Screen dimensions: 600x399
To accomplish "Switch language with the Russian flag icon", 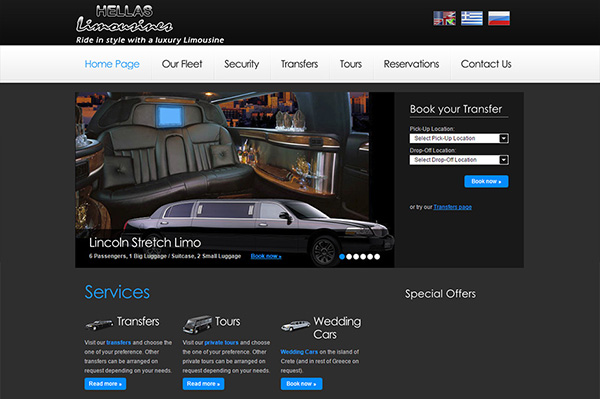I will (x=499, y=18).
